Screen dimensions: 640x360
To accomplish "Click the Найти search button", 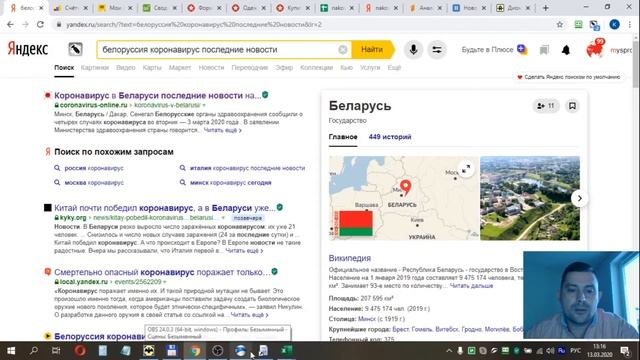I will click(373, 49).
